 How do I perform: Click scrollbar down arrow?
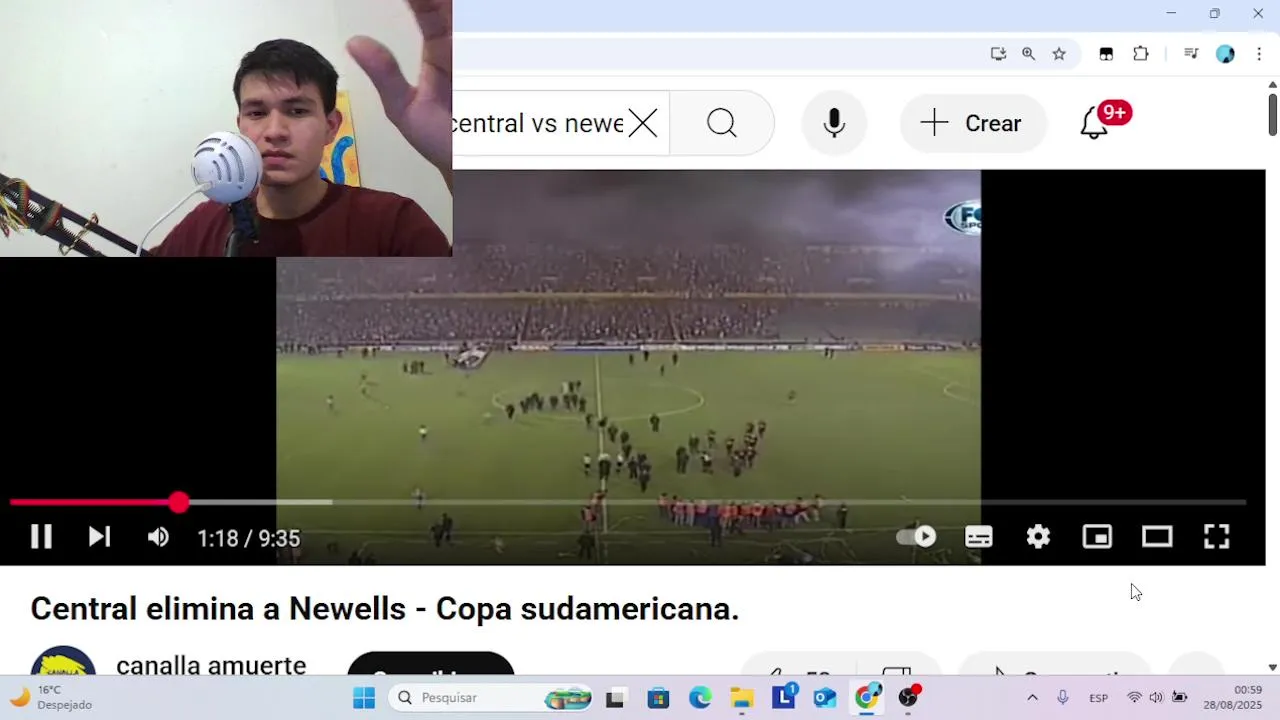click(1272, 667)
